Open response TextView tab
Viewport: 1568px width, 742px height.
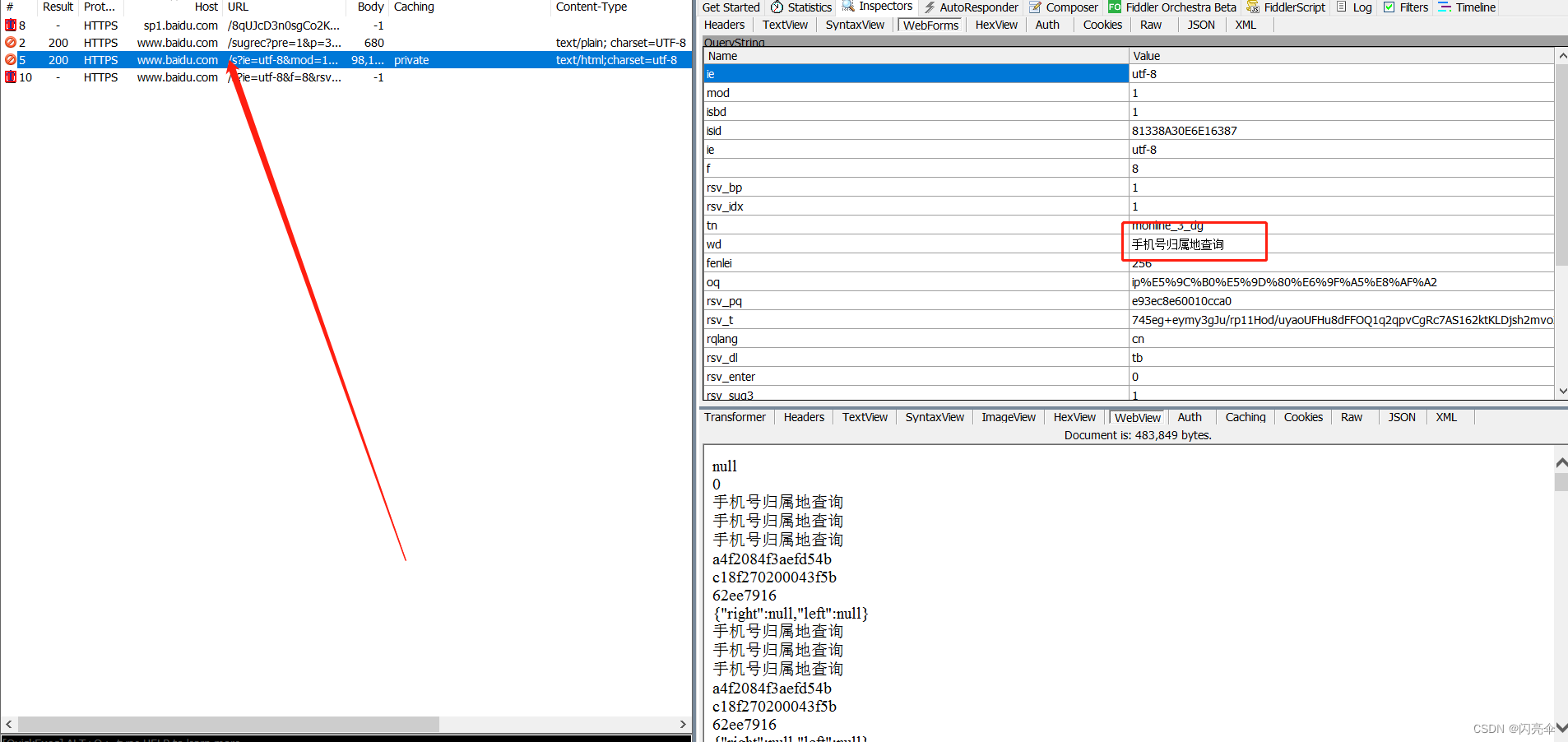coord(865,417)
